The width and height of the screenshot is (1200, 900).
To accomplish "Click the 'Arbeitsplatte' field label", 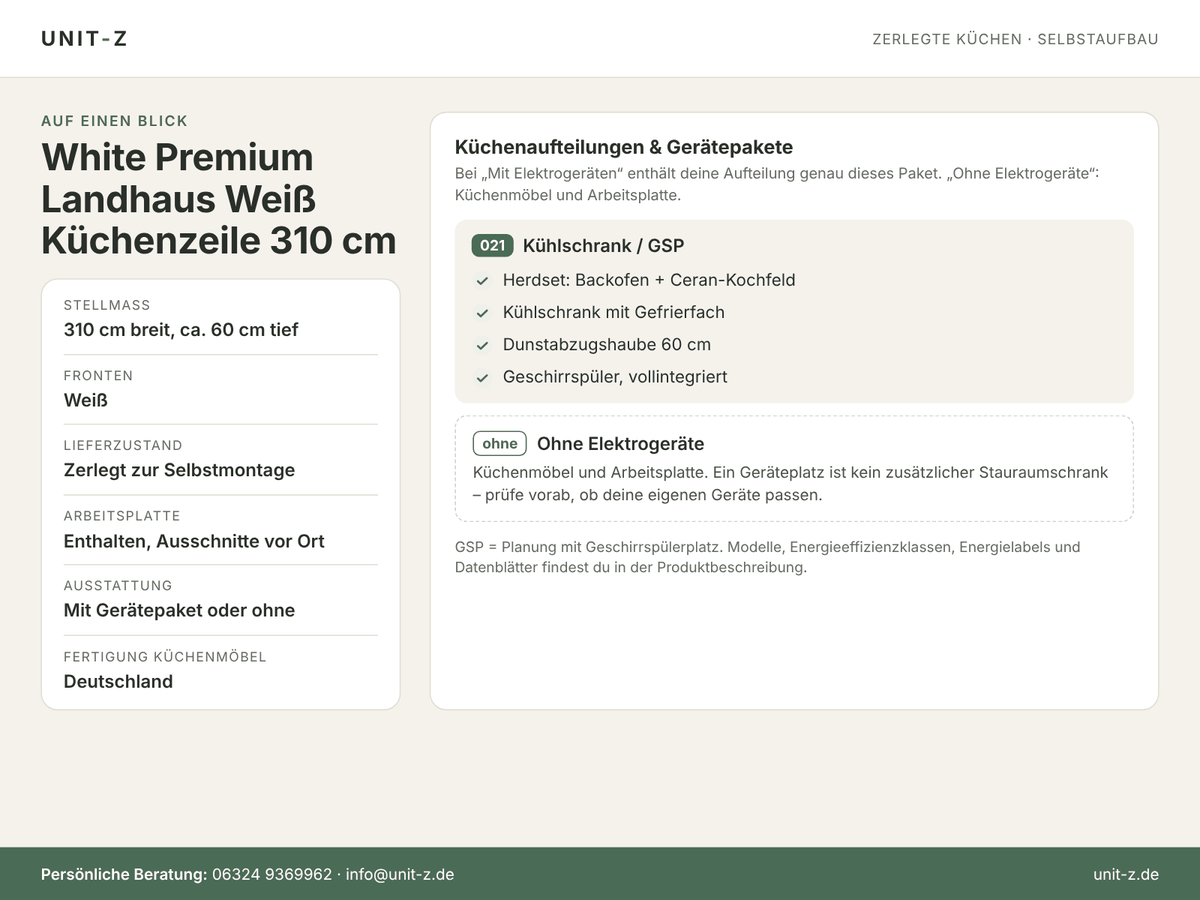I will (122, 516).
